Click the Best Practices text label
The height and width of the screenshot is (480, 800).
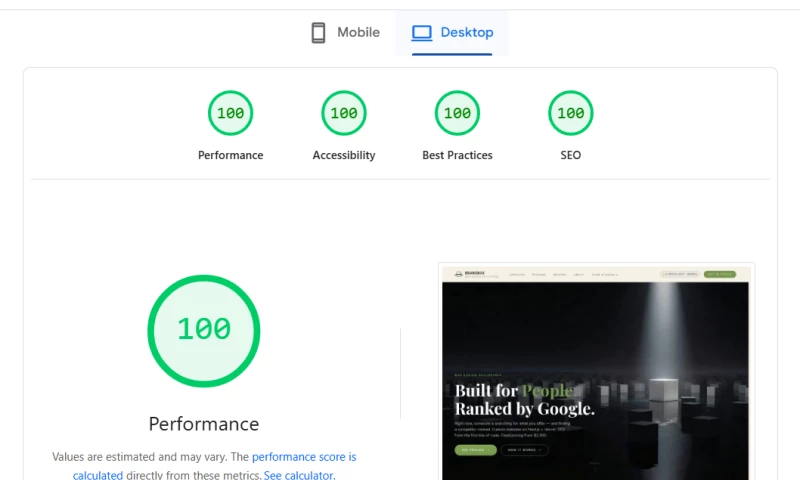[x=457, y=155]
